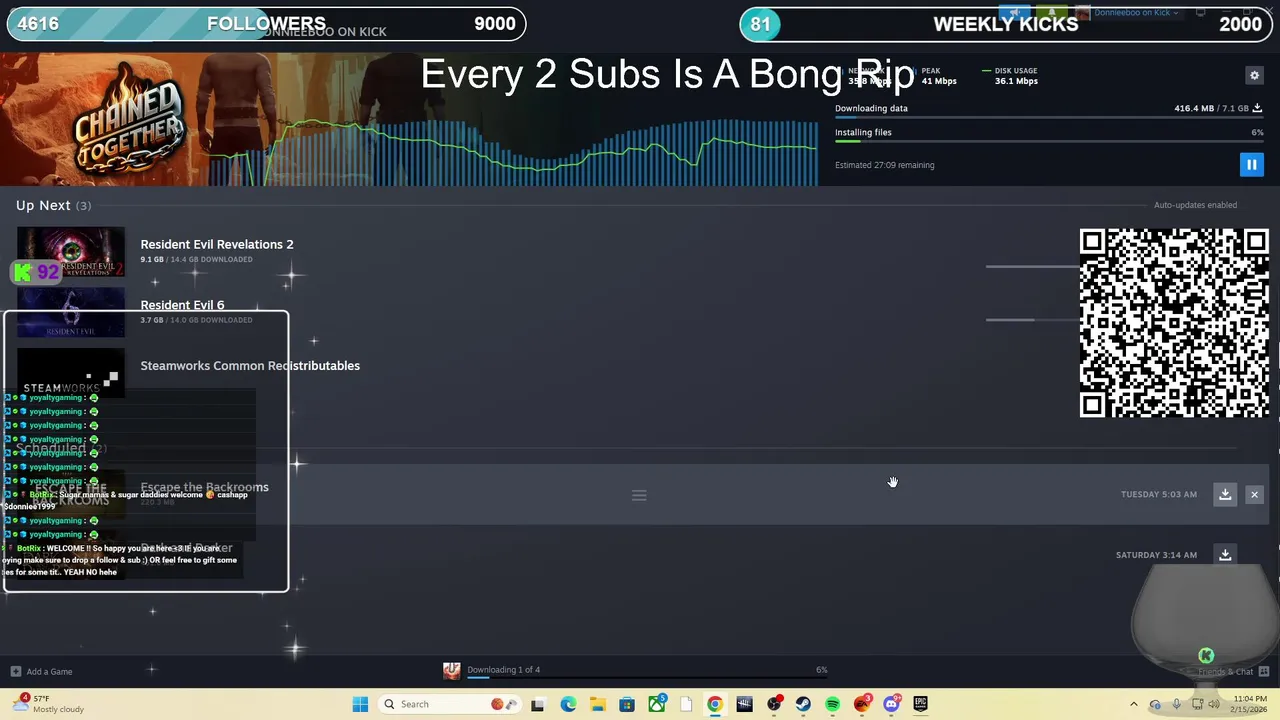Open the OneDrive tray icon
This screenshot has height=720, width=1280.
(1156, 704)
